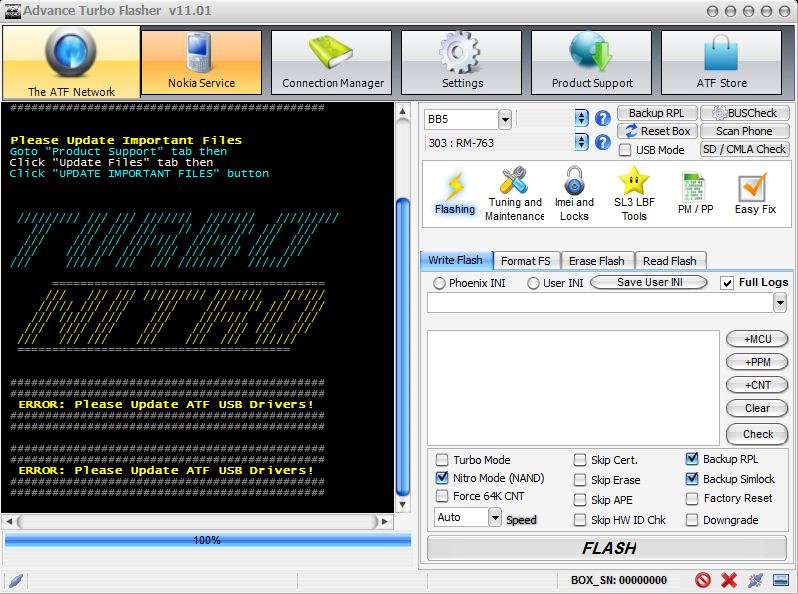Check Skip HW ID Chk option
This screenshot has width=798, height=594.
coord(580,520)
